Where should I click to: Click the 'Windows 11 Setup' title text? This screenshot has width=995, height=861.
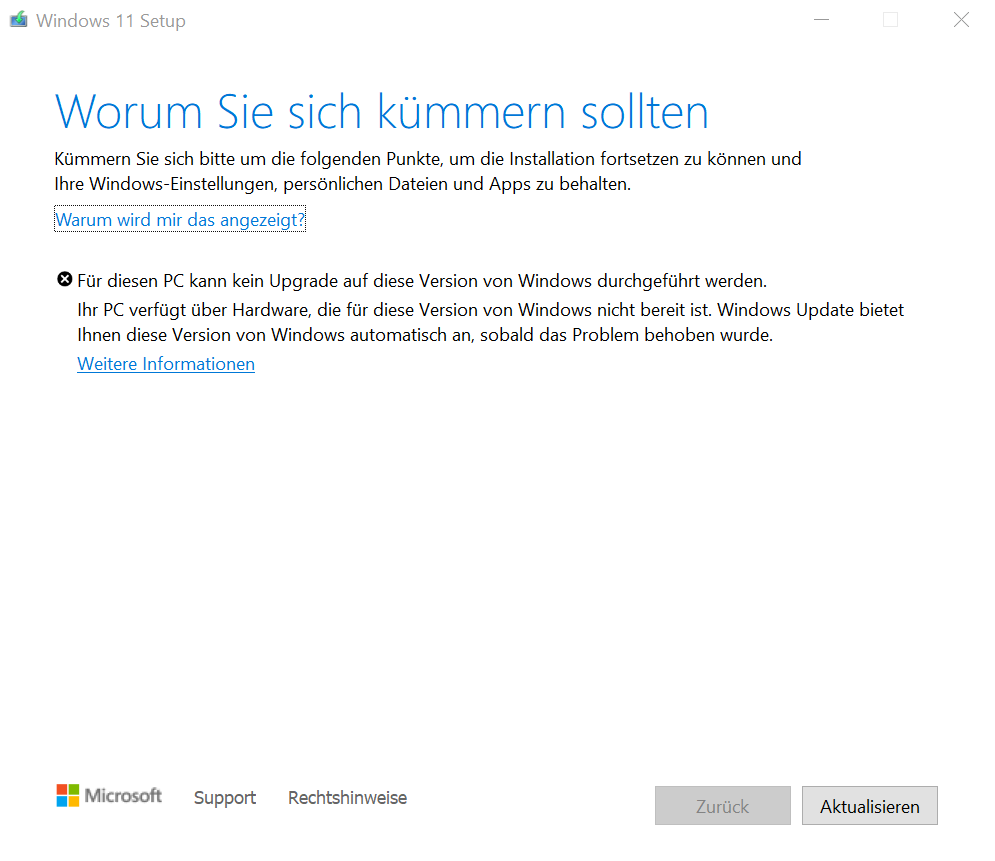(110, 21)
